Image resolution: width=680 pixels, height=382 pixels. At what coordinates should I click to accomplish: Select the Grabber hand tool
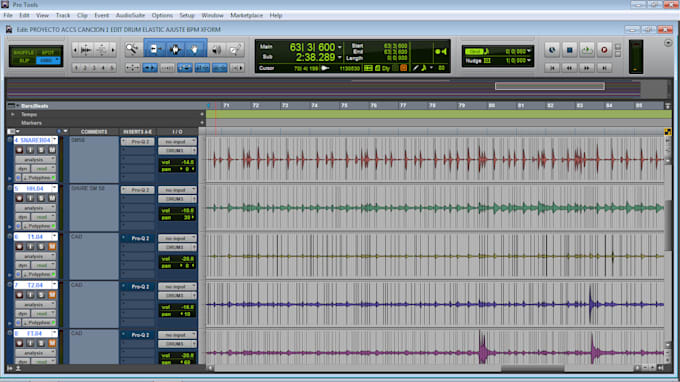195,49
